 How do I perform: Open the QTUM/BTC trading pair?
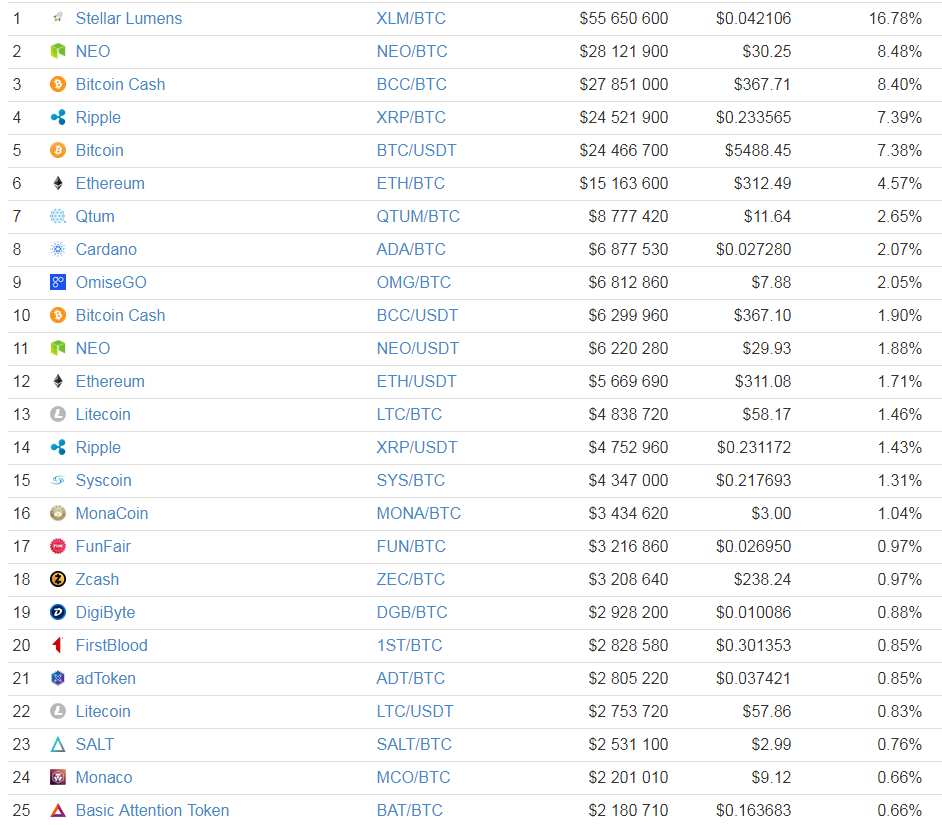pyautogui.click(x=418, y=217)
